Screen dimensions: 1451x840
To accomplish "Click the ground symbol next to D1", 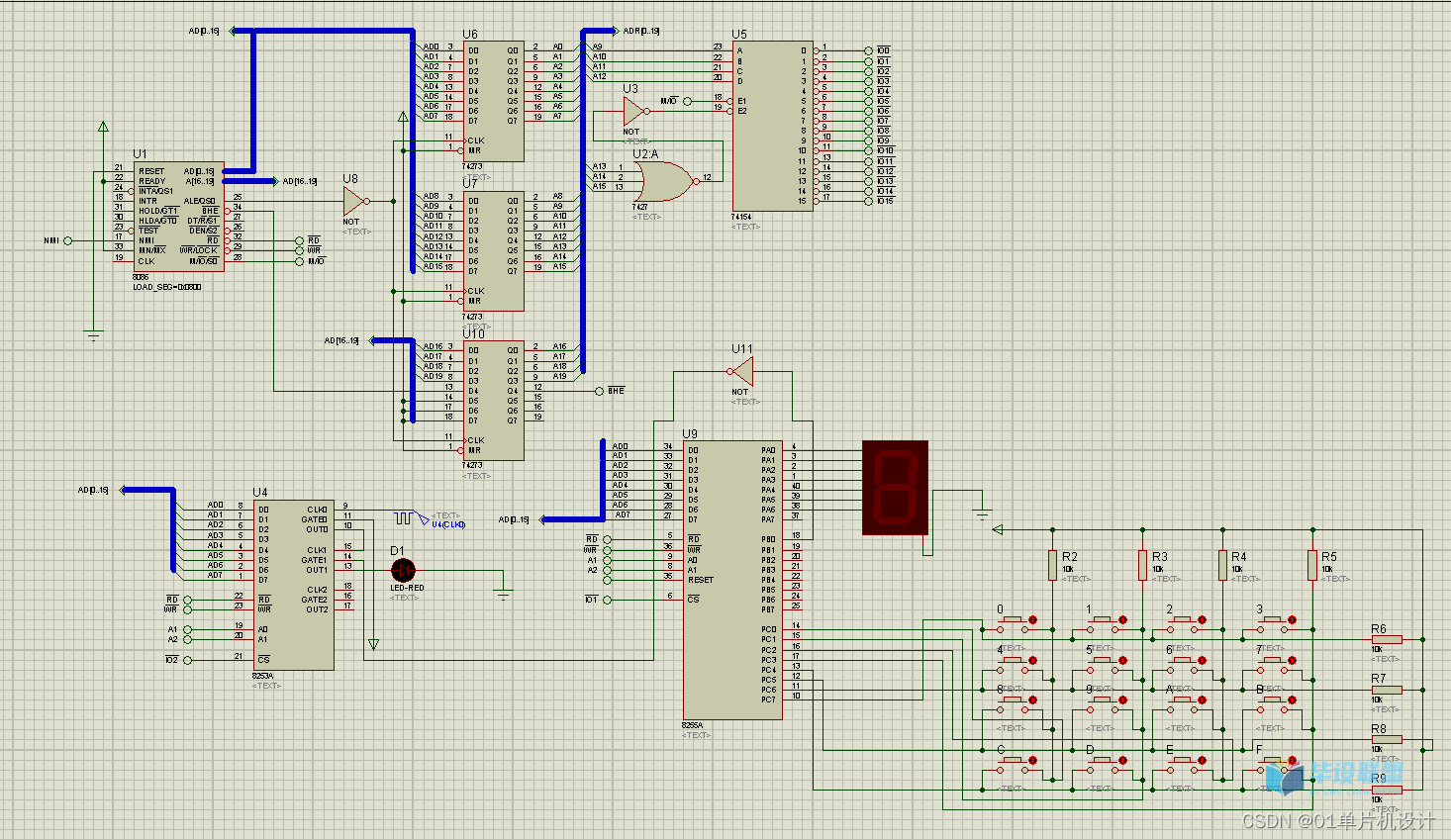I will tap(504, 594).
